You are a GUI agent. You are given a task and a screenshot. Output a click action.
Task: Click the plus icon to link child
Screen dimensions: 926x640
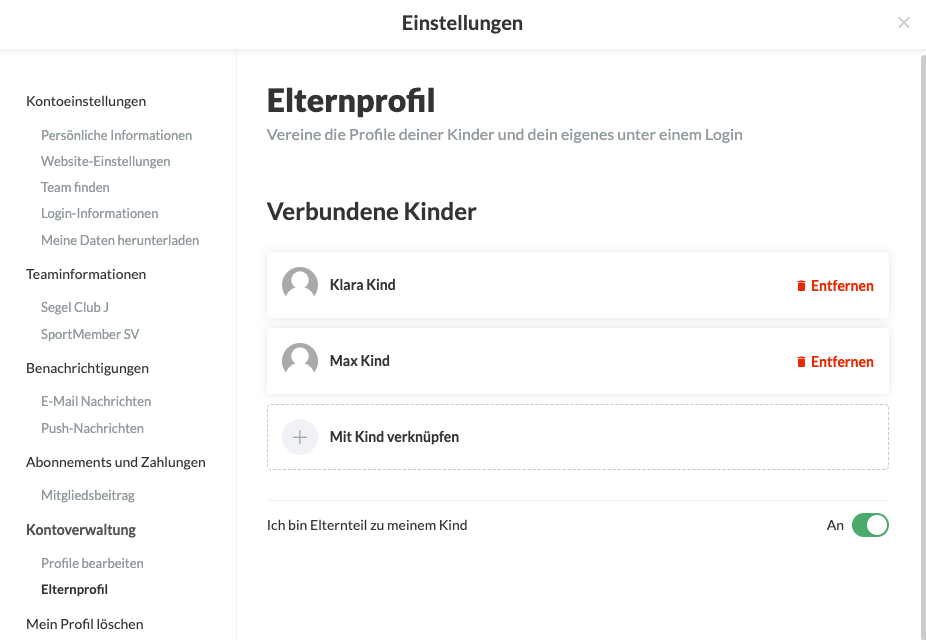point(300,437)
